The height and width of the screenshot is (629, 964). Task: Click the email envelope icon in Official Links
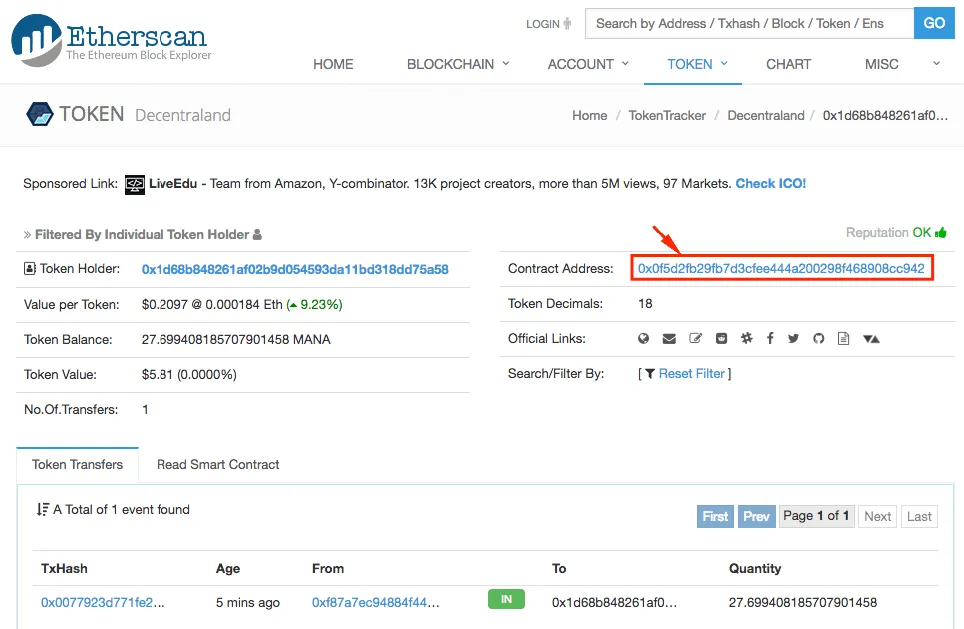(669, 339)
